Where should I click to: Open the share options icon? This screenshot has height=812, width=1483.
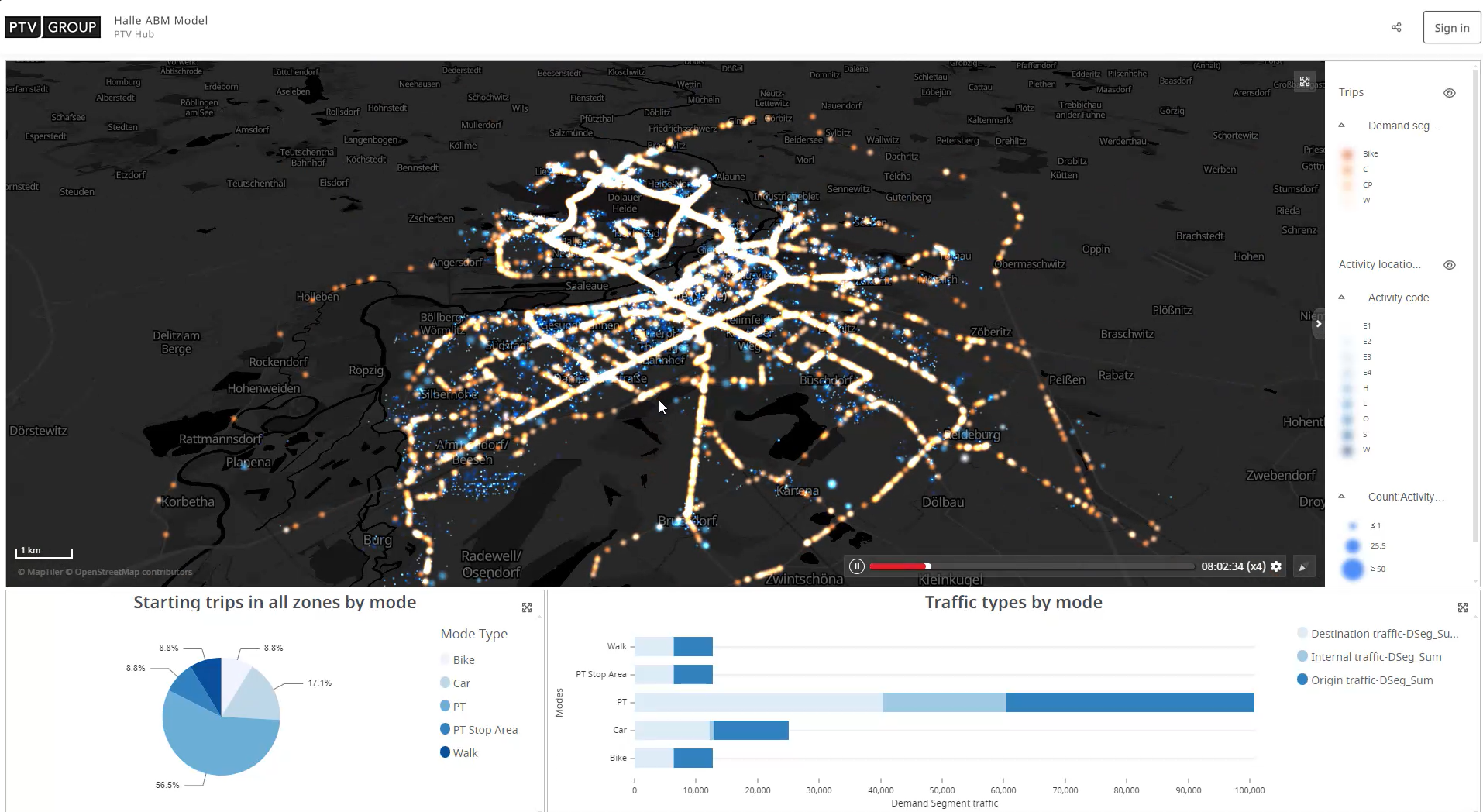pos(1396,28)
